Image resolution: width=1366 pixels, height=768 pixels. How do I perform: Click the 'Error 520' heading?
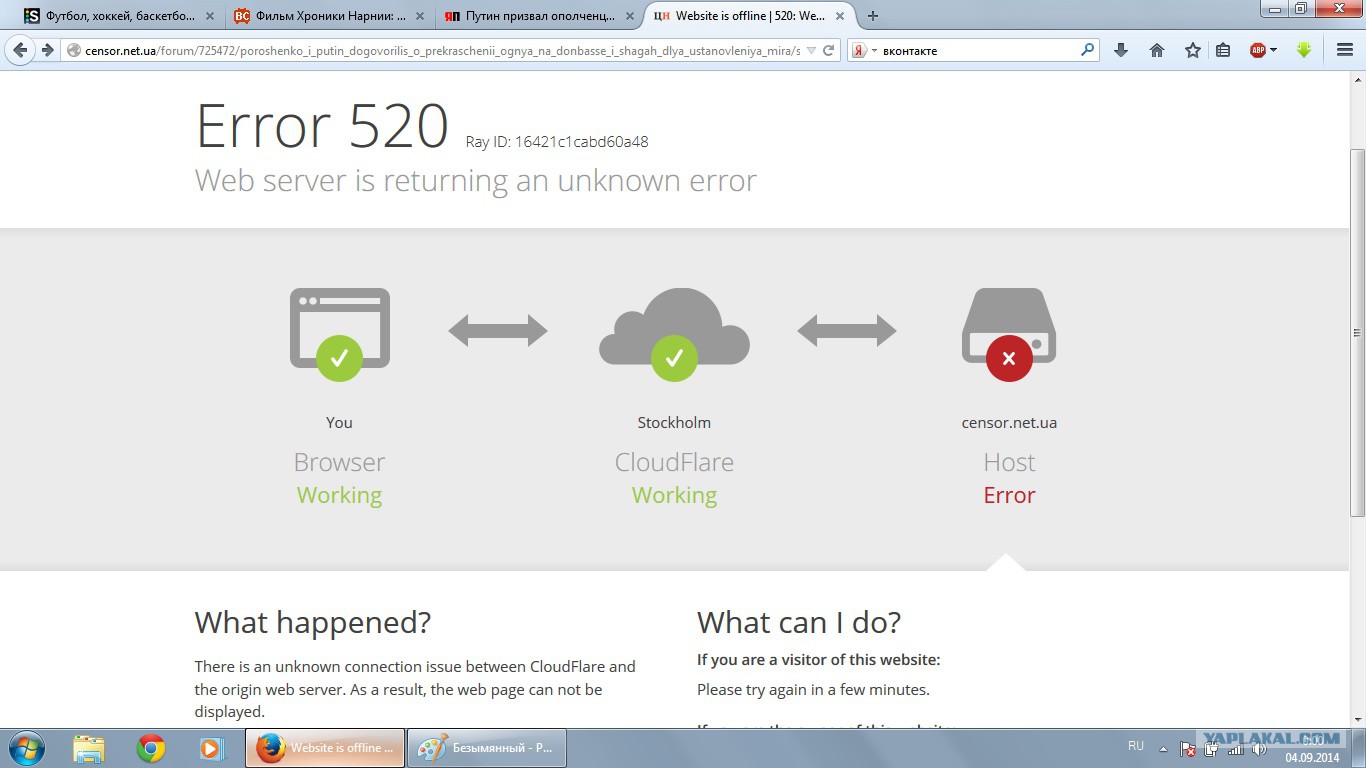322,126
